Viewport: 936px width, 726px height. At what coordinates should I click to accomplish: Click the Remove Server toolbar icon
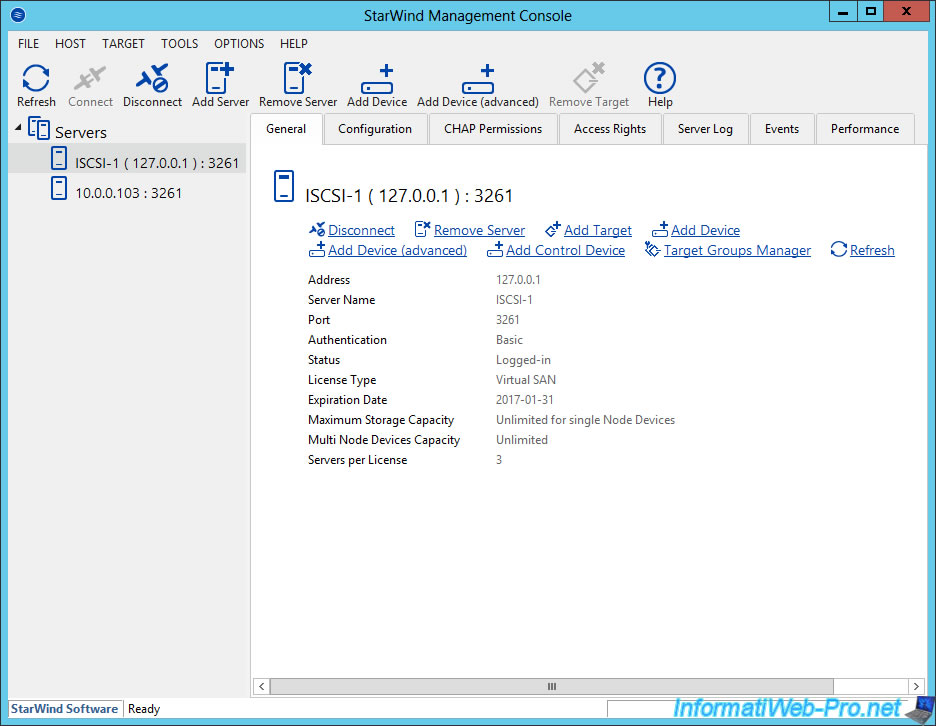click(x=297, y=78)
